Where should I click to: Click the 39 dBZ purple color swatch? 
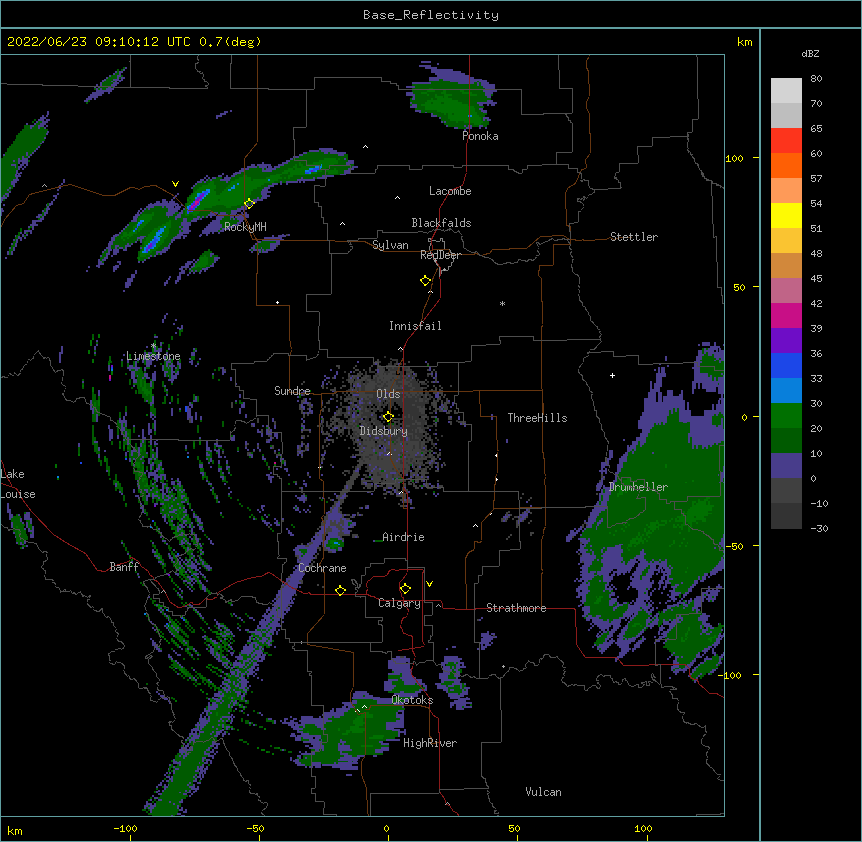pyautogui.click(x=786, y=340)
